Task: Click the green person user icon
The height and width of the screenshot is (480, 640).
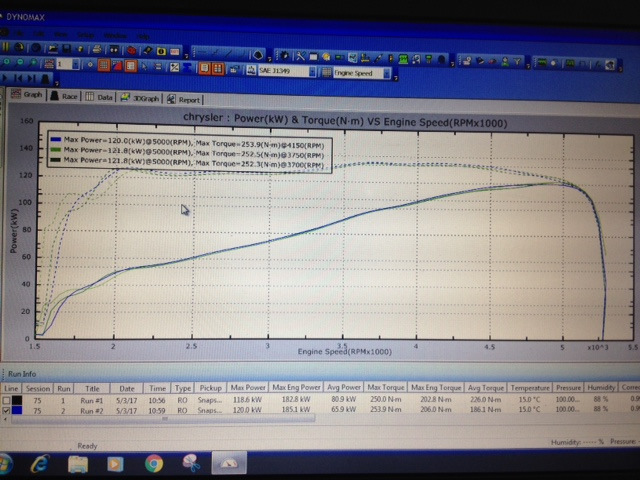Action: click(x=505, y=62)
